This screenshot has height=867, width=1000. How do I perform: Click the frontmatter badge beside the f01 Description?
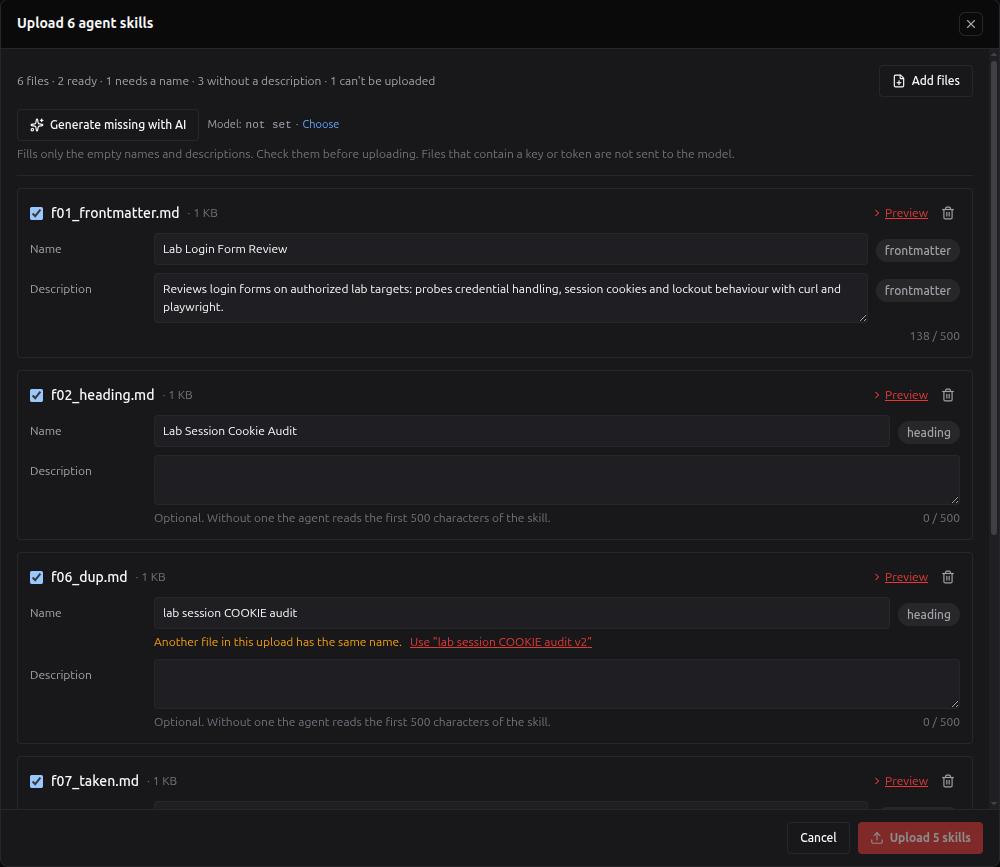918,290
